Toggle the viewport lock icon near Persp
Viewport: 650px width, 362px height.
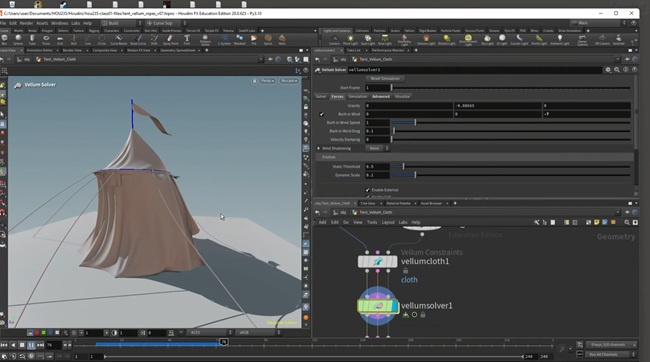[x=254, y=81]
